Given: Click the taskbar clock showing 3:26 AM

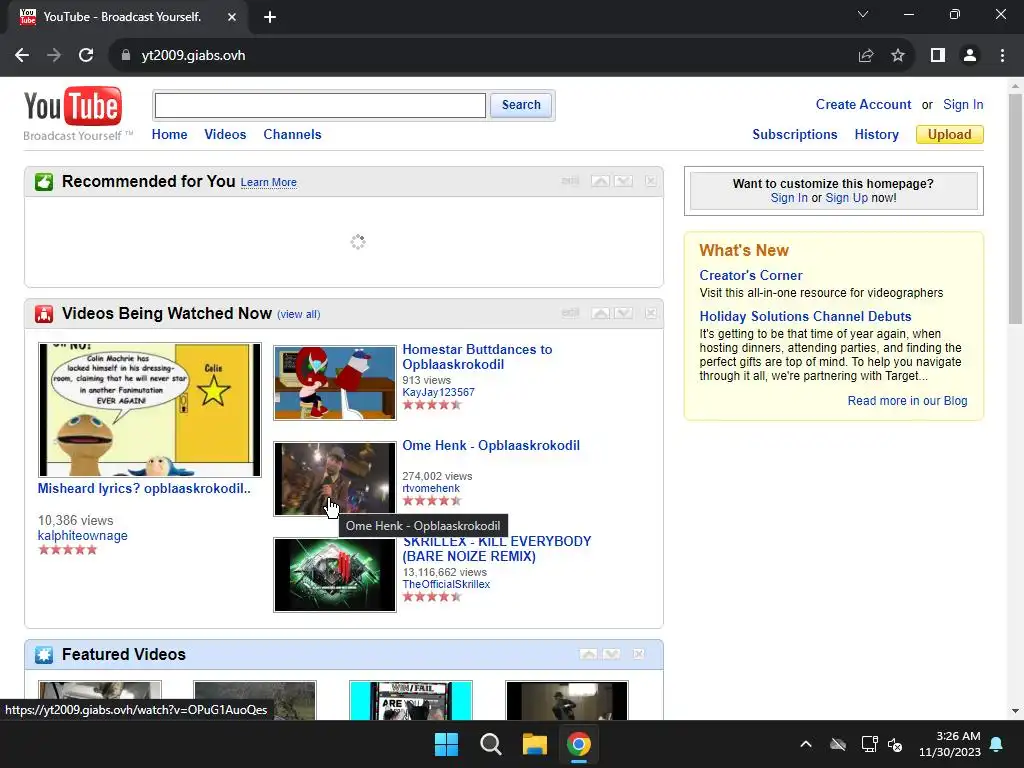Looking at the screenshot, I should click(950, 744).
